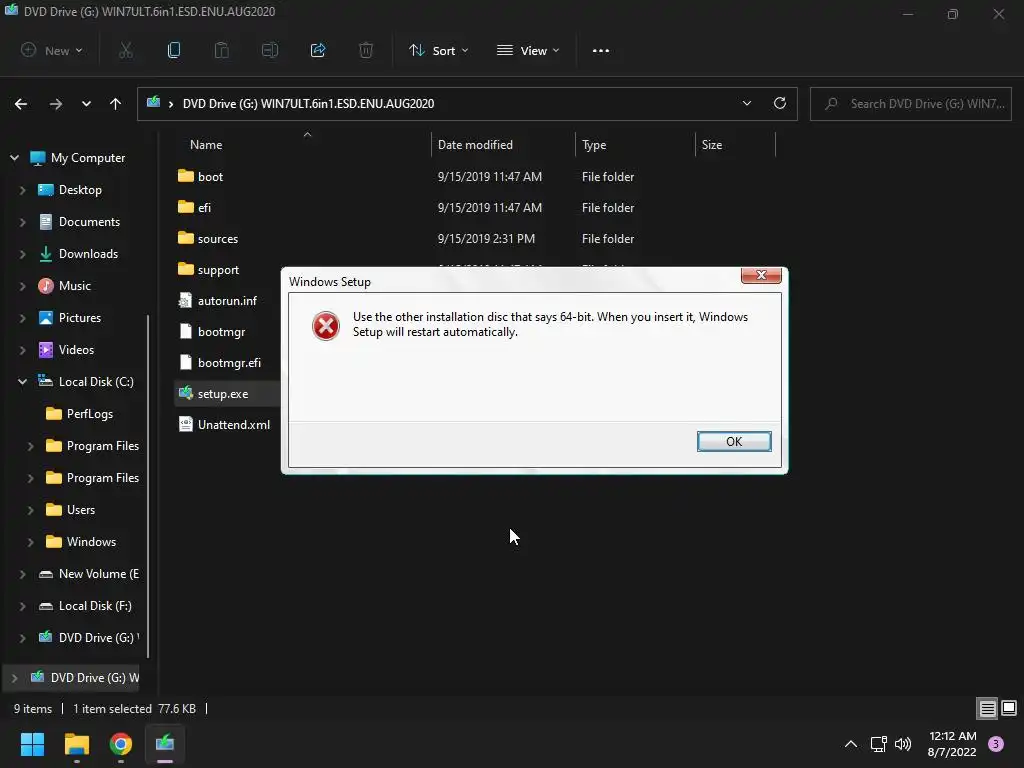Screen dimensions: 1024x768
Task: Open File Explorer from taskbar
Action: pos(76,744)
